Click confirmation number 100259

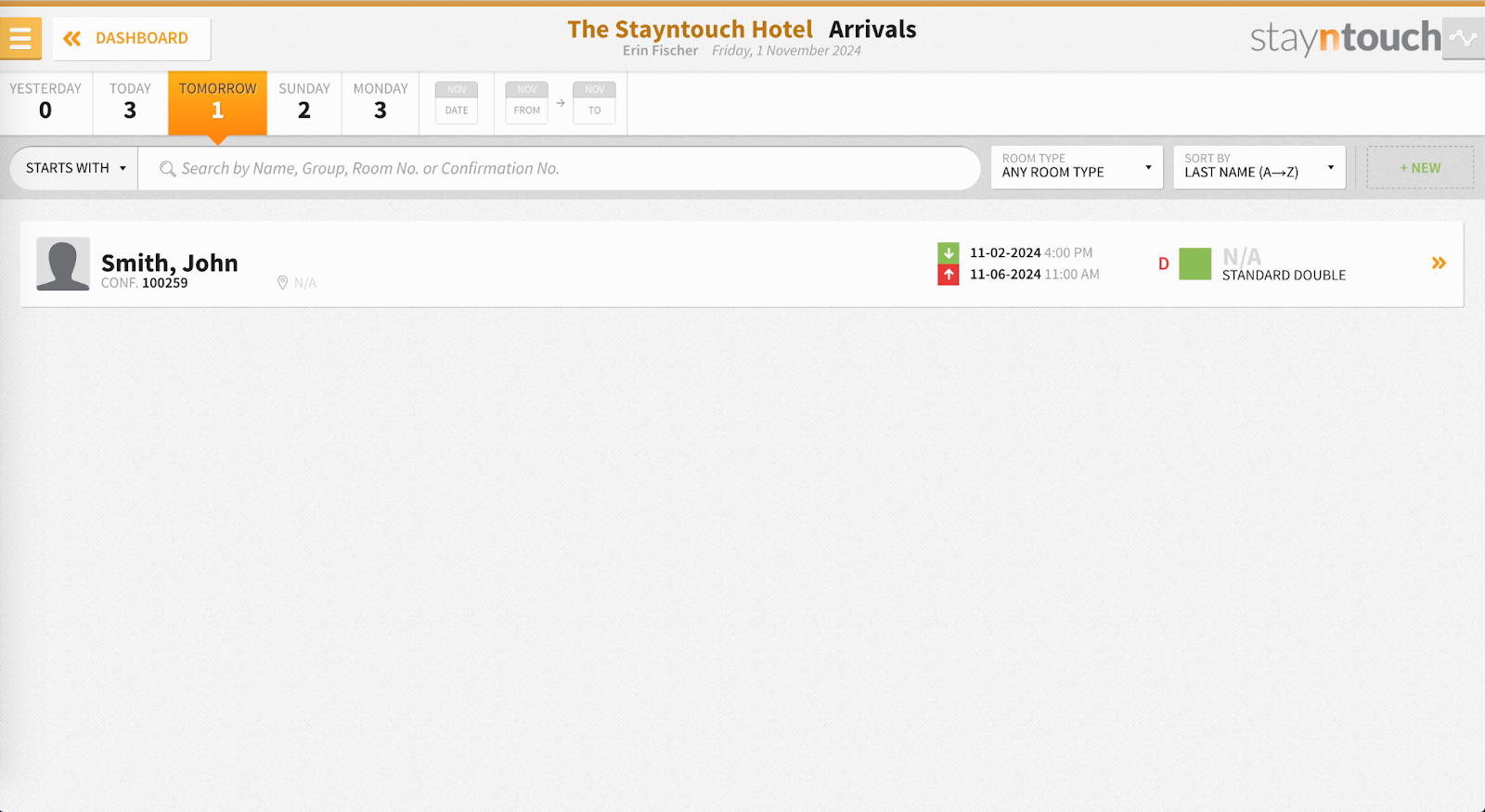[x=164, y=283]
